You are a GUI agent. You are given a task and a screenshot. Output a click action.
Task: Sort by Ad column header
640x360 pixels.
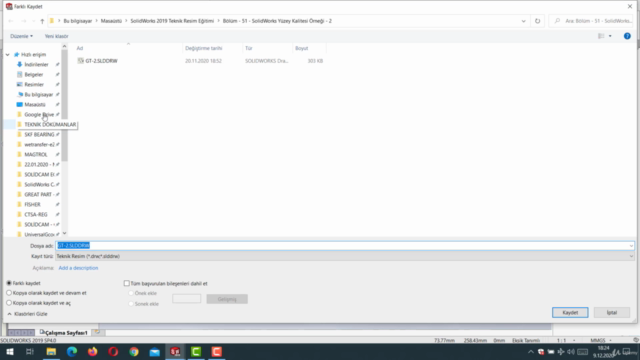pos(80,48)
